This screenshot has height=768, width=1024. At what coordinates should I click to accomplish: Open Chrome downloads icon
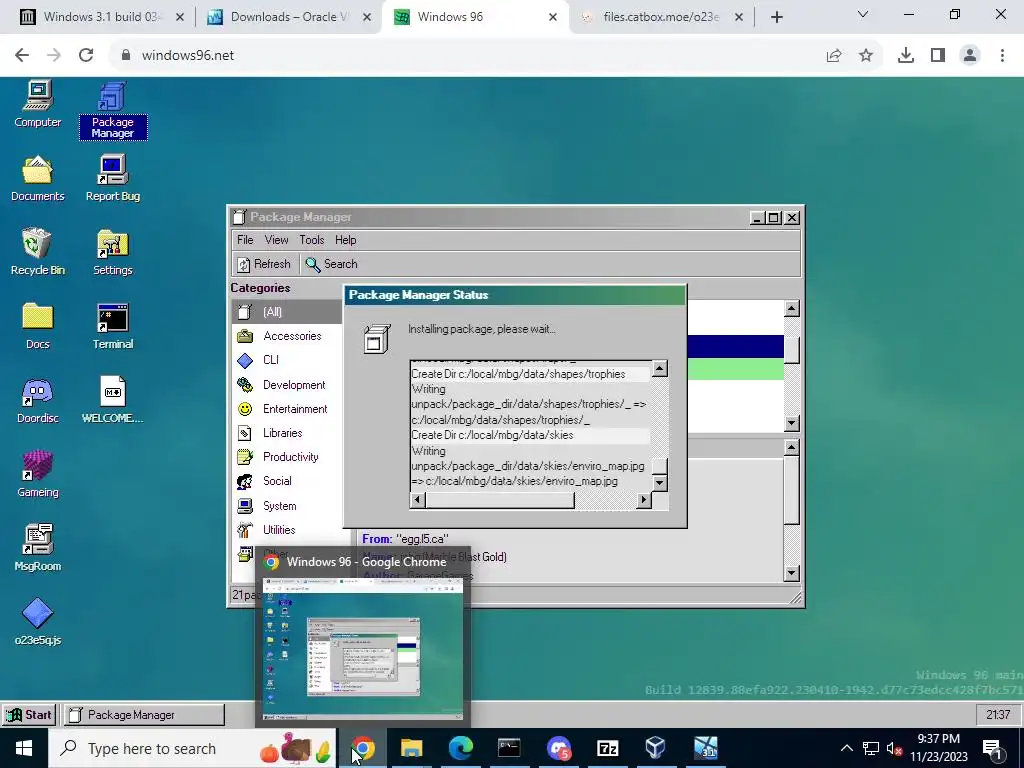906,56
